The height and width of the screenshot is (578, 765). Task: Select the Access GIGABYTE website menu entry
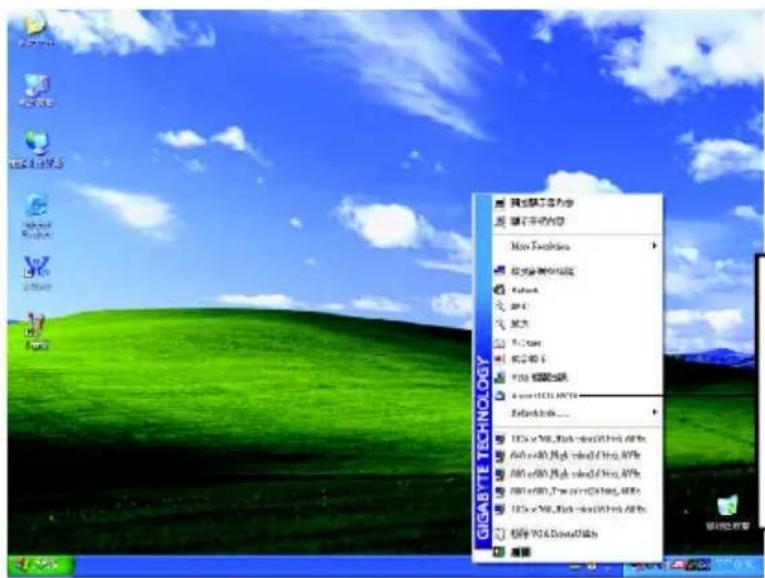tap(577, 396)
